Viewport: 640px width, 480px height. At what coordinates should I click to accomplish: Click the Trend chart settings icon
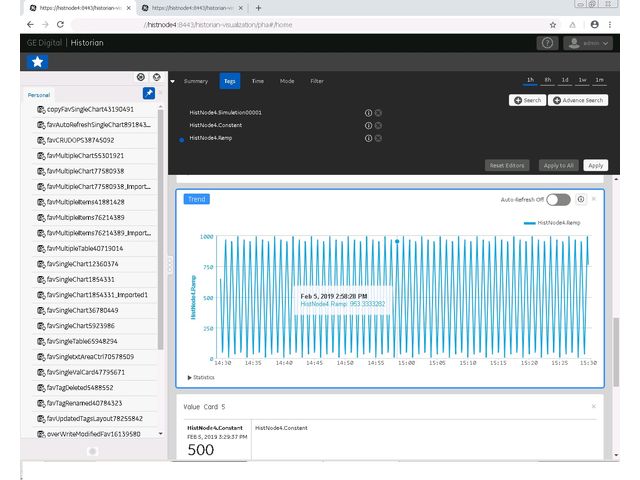pos(581,199)
